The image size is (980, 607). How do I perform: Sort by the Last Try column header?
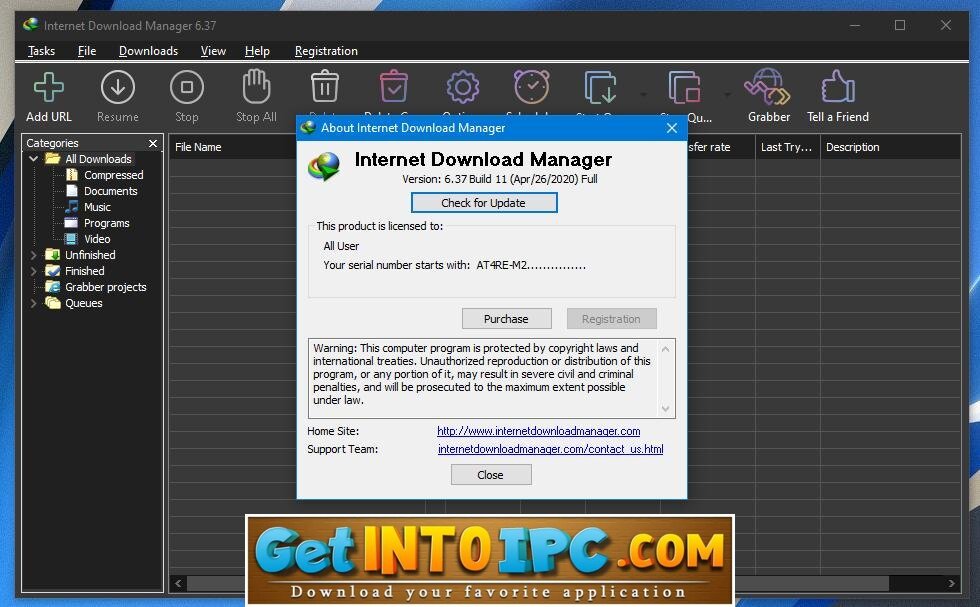(x=788, y=147)
